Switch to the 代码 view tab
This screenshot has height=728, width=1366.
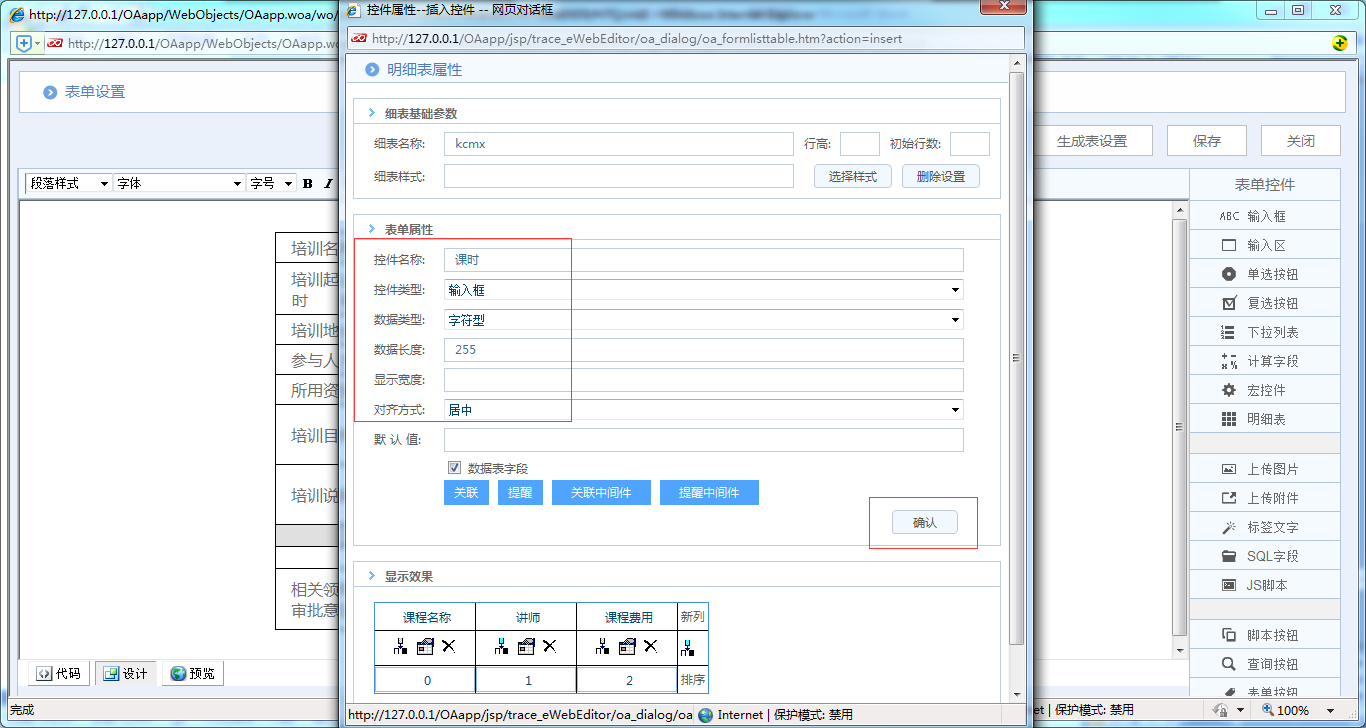[57, 673]
